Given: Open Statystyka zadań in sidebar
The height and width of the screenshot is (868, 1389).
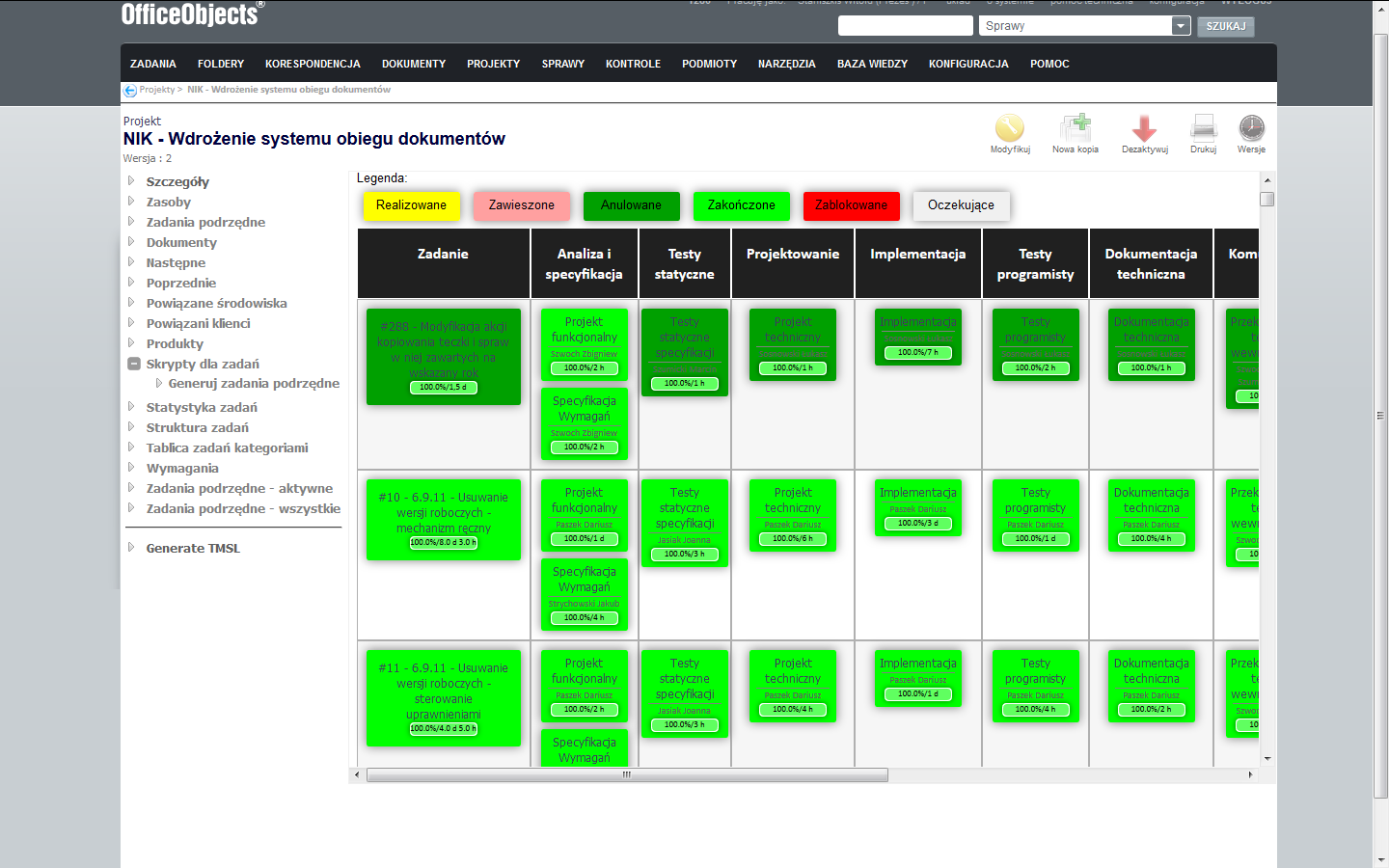Looking at the screenshot, I should coord(202,407).
